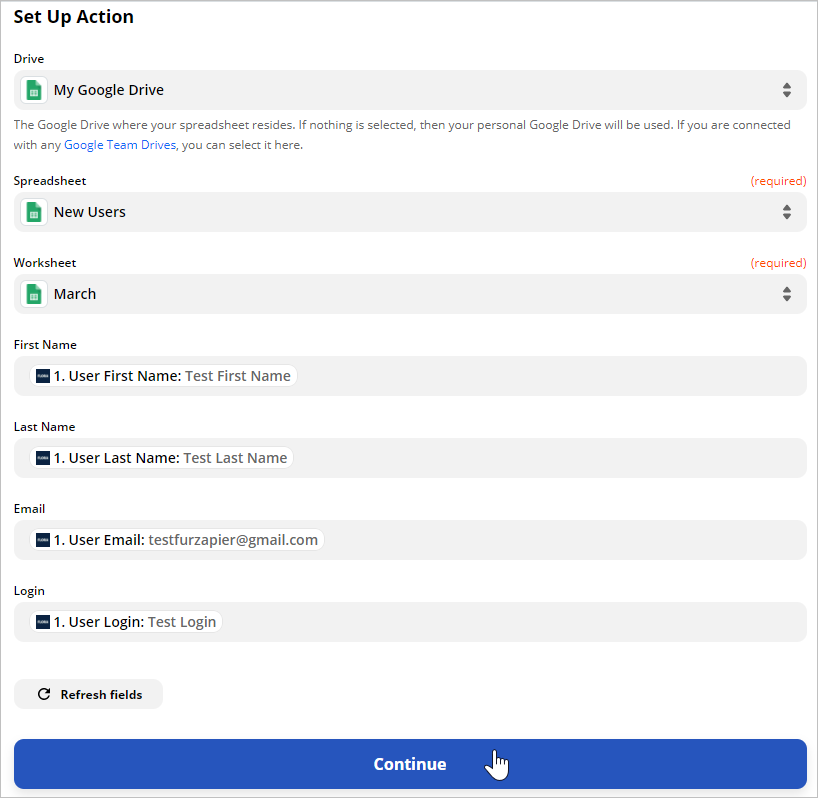The height and width of the screenshot is (798, 818).
Task: Click empty area of Email input field
Action: (x=563, y=540)
